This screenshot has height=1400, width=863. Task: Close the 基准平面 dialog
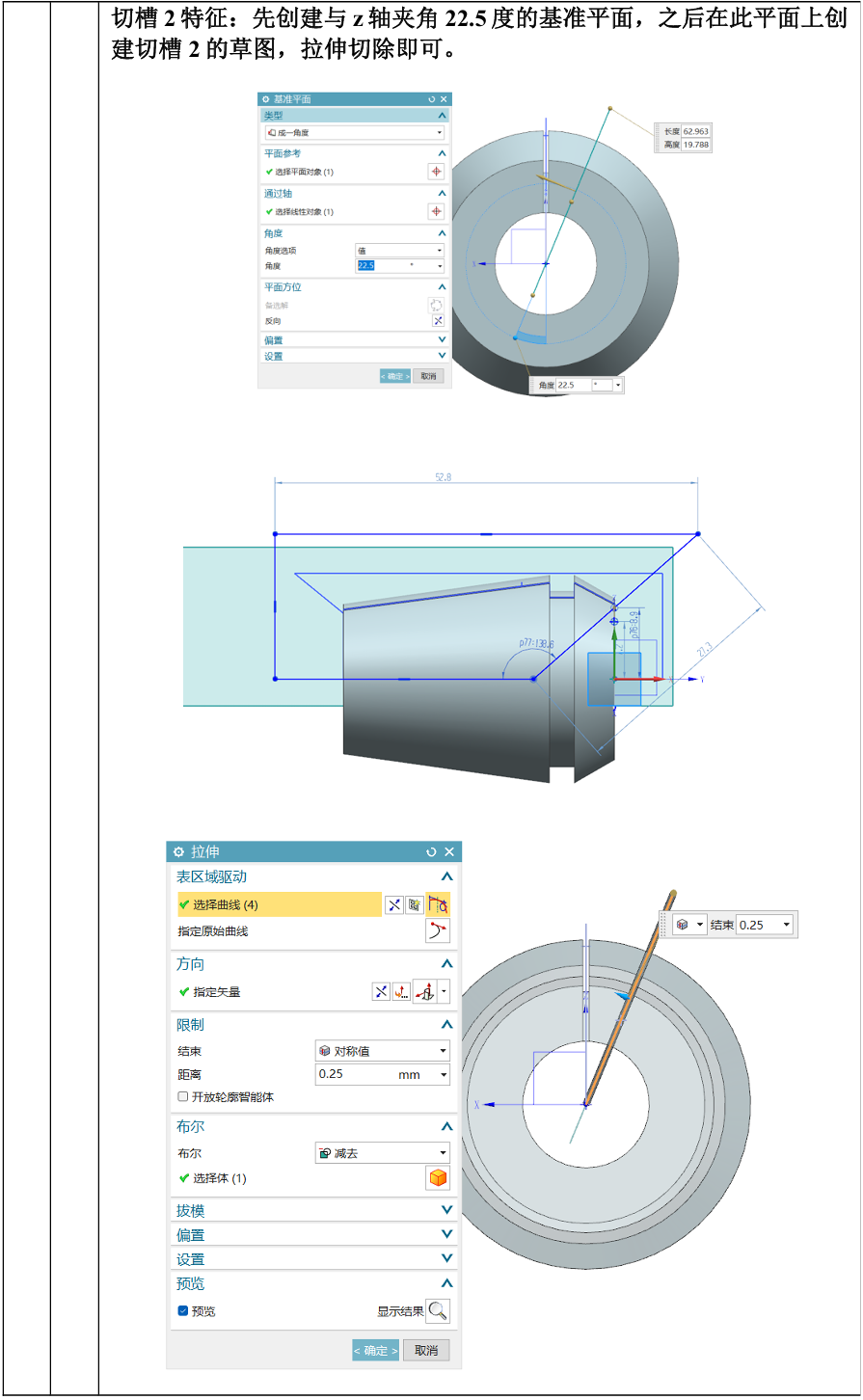[x=444, y=99]
